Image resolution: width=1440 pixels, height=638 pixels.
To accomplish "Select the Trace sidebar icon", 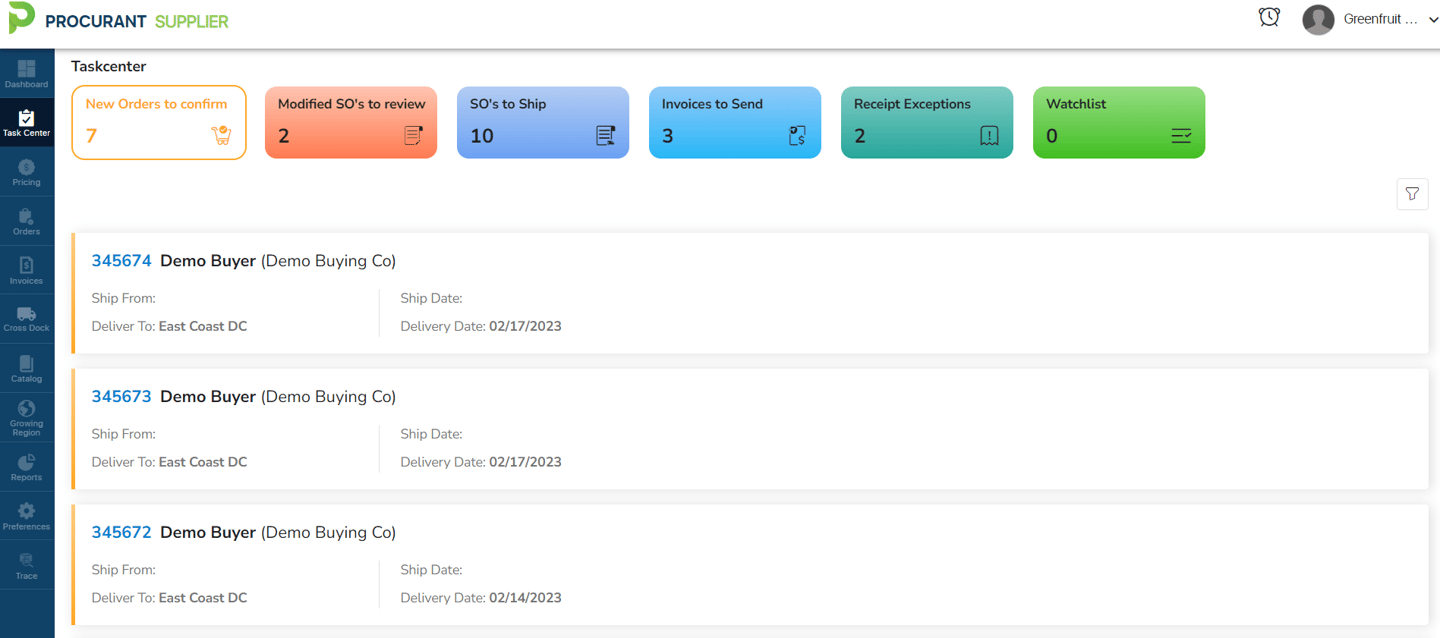I will (x=27, y=563).
